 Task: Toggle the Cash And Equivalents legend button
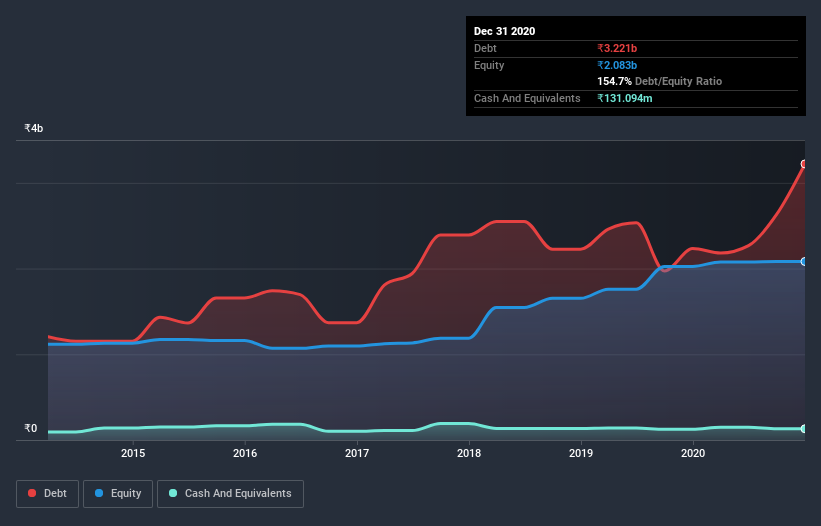click(x=230, y=494)
